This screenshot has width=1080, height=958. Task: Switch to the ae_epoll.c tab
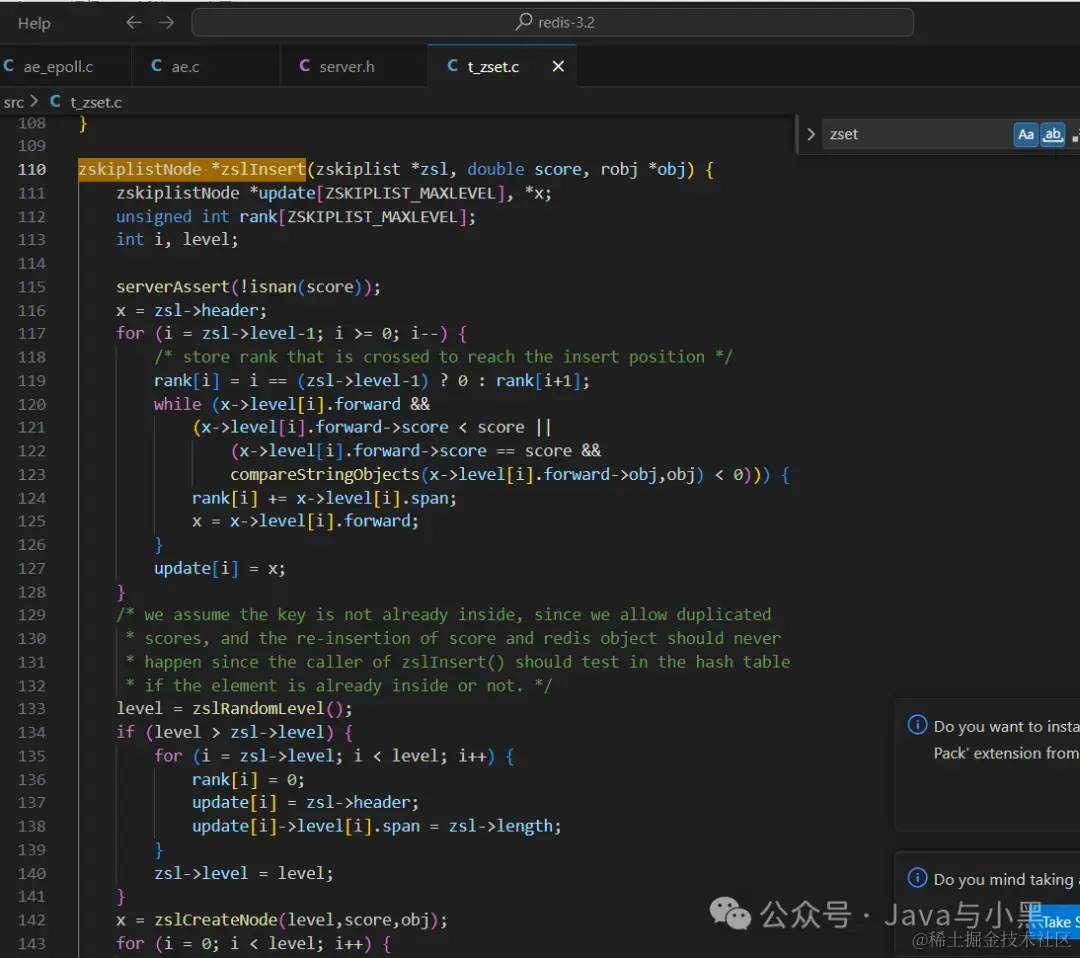click(58, 66)
